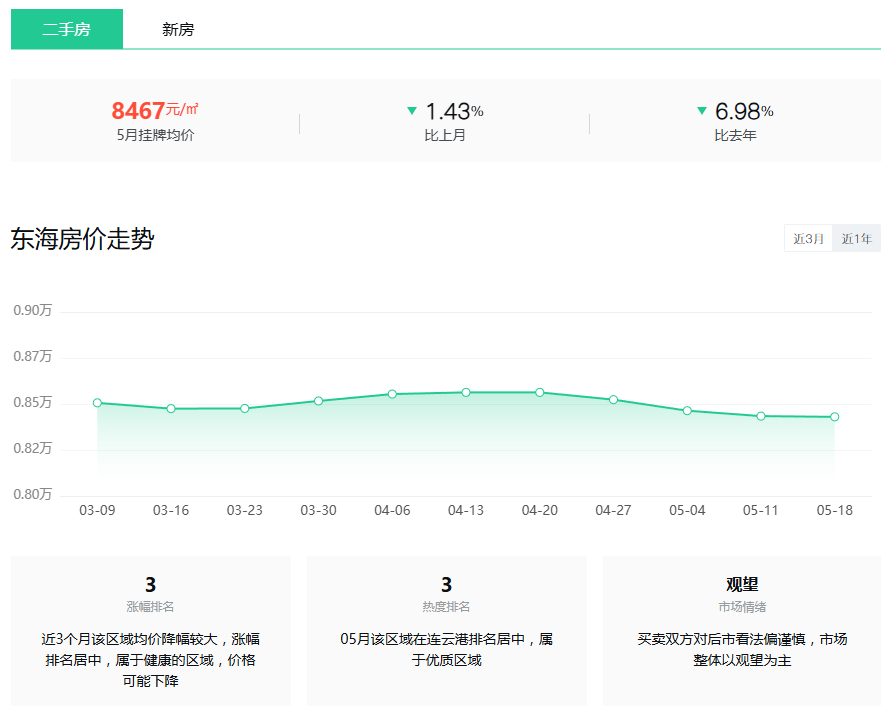Click the 0.80万 axis label

click(32, 494)
